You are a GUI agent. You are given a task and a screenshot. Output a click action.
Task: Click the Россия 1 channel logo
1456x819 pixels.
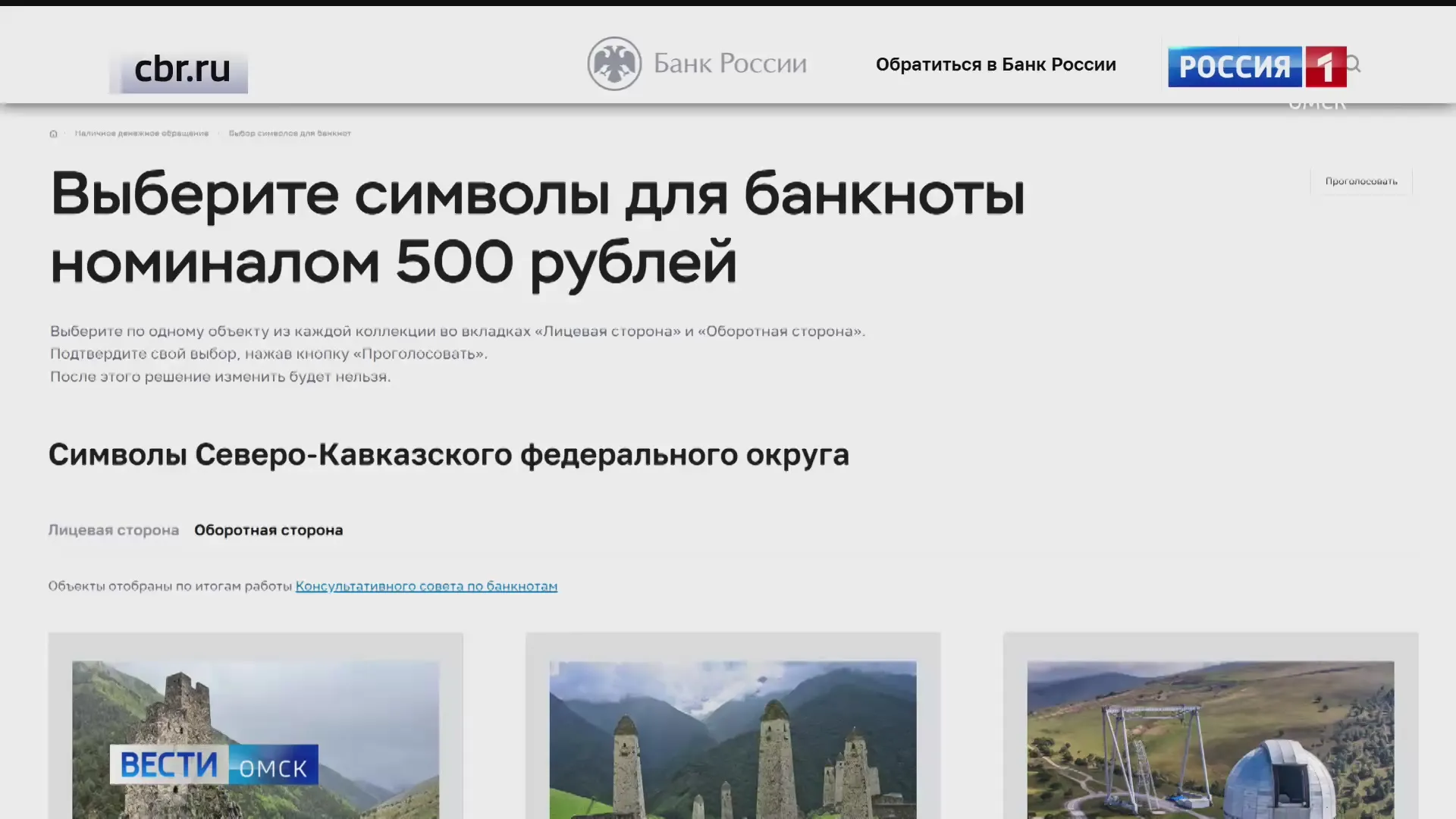coord(1256,67)
